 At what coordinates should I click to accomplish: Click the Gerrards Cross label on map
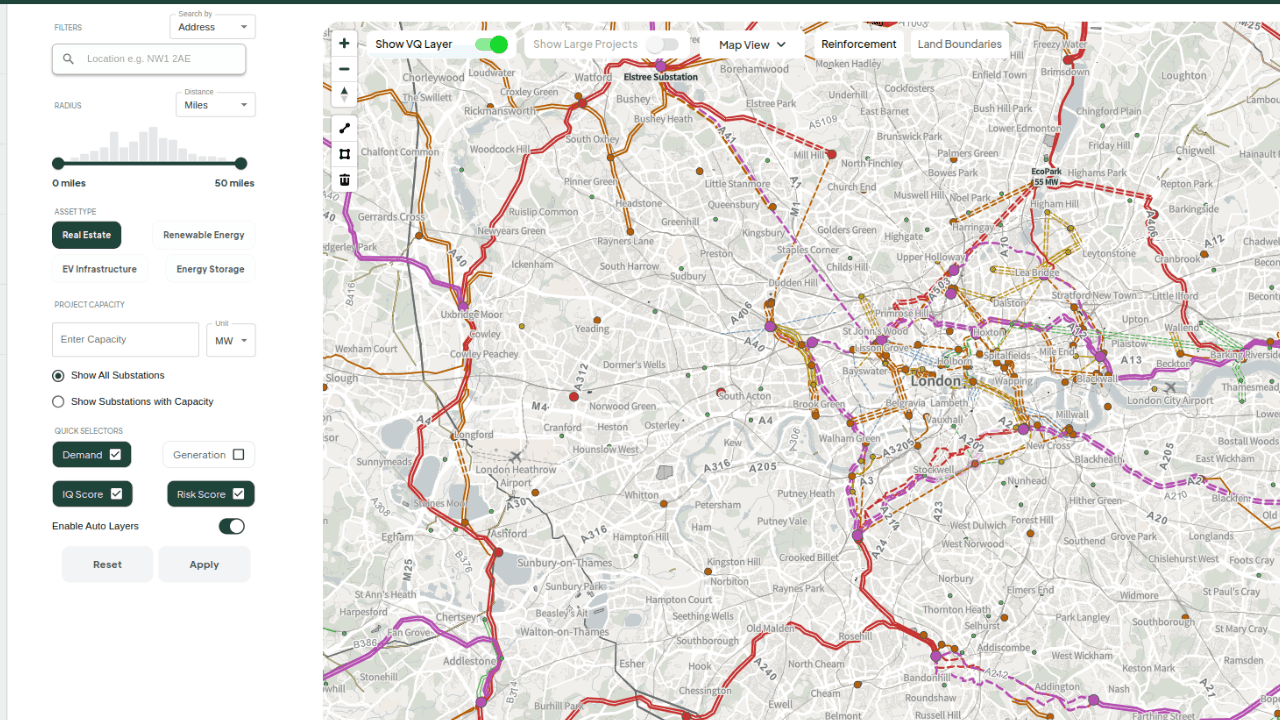[x=392, y=217]
